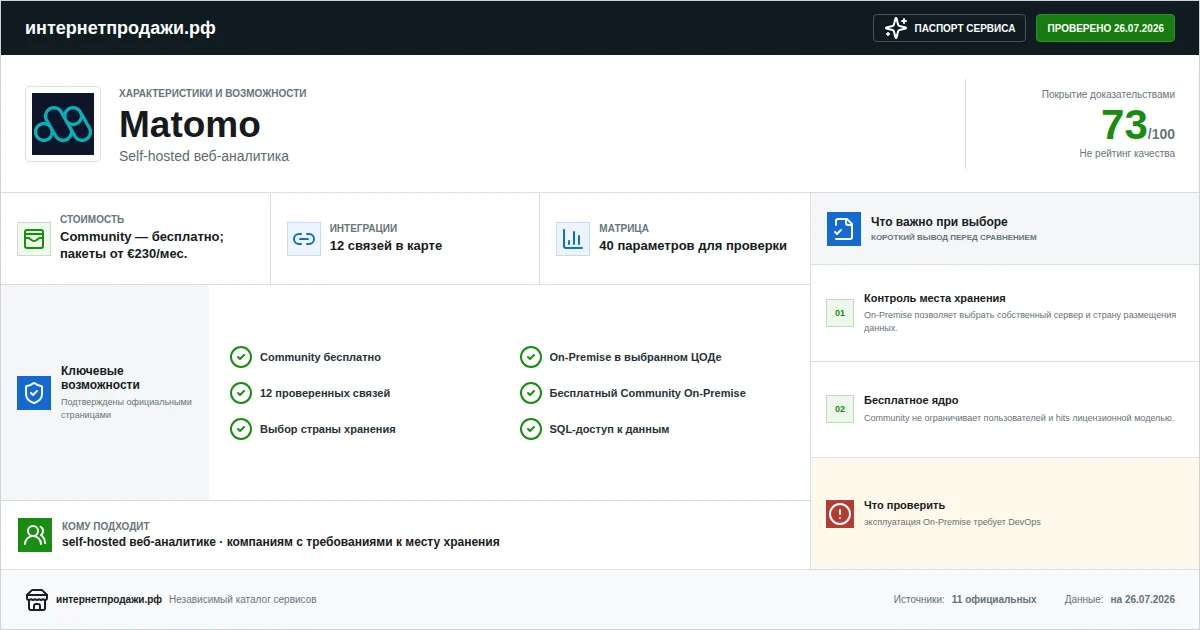This screenshot has height=630, width=1200.
Task: Click the checkmark beside On-Premise в выбранном ЦОДе
Action: [x=531, y=357]
